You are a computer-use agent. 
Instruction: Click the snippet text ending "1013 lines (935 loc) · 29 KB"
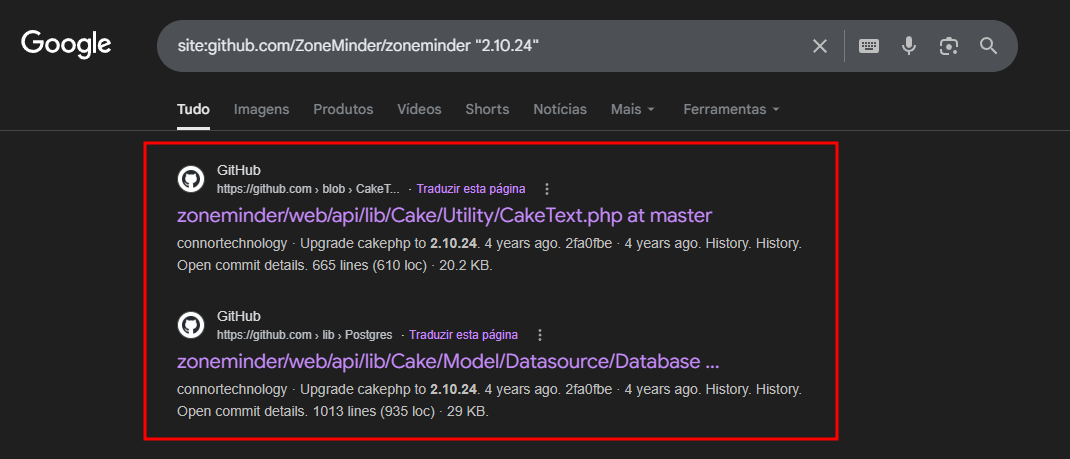pyautogui.click(x=489, y=400)
